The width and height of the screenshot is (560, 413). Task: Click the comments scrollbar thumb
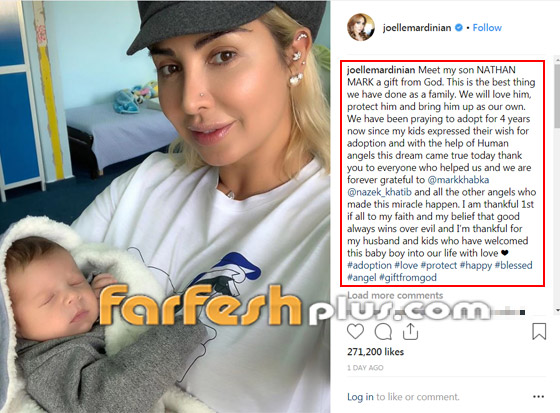(557, 95)
